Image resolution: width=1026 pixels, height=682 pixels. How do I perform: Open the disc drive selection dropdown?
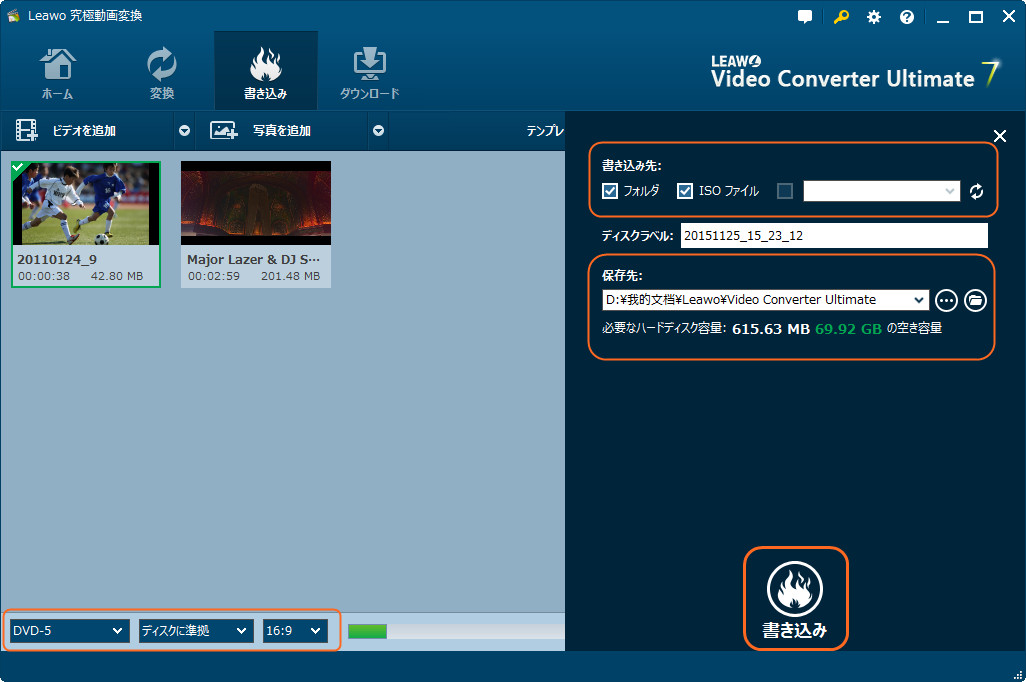(881, 191)
